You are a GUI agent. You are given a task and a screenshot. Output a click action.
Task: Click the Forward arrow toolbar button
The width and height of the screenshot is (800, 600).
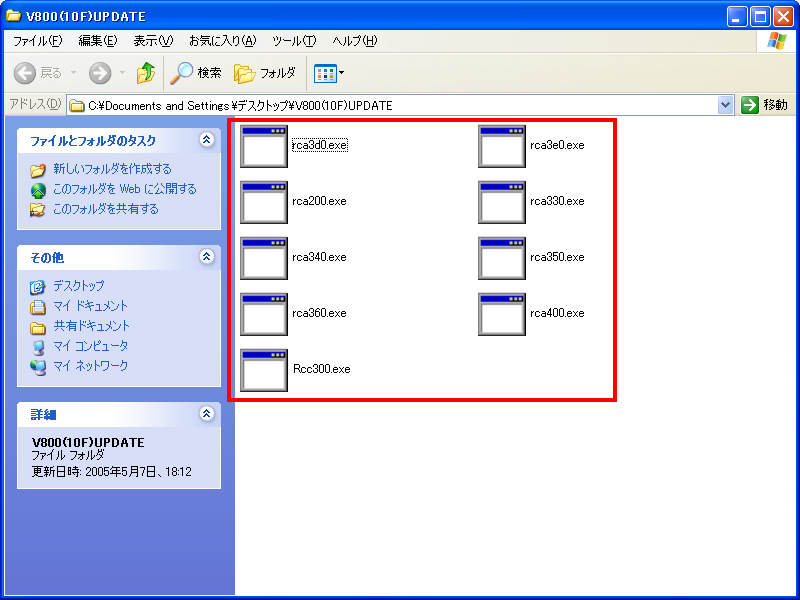[x=100, y=73]
